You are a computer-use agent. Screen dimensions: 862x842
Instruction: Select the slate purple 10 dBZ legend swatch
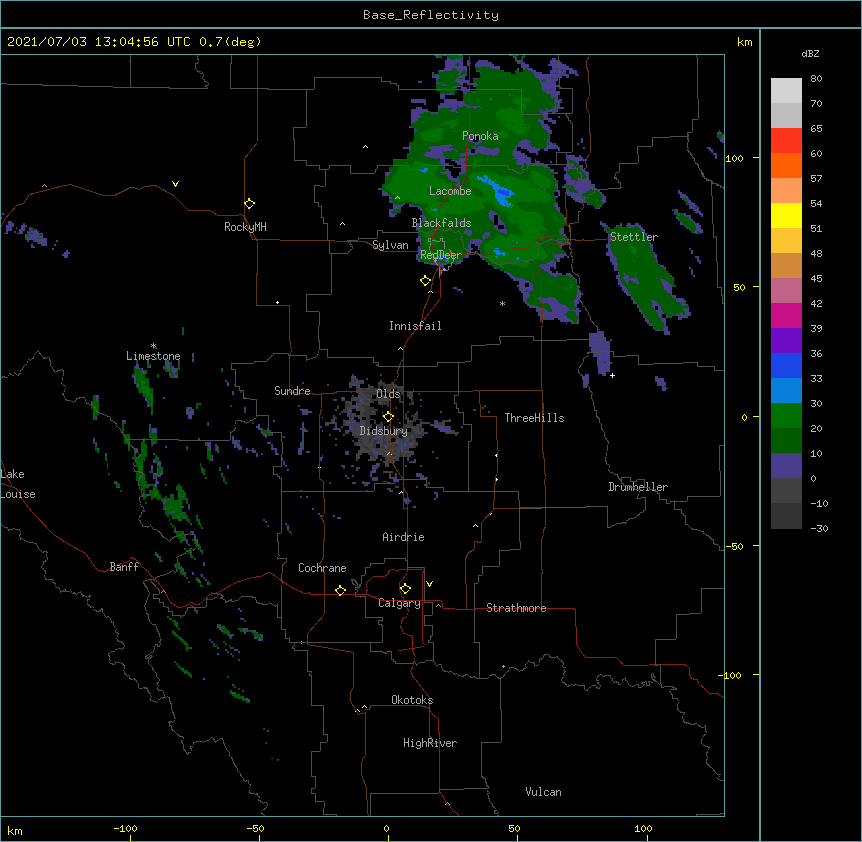(786, 466)
